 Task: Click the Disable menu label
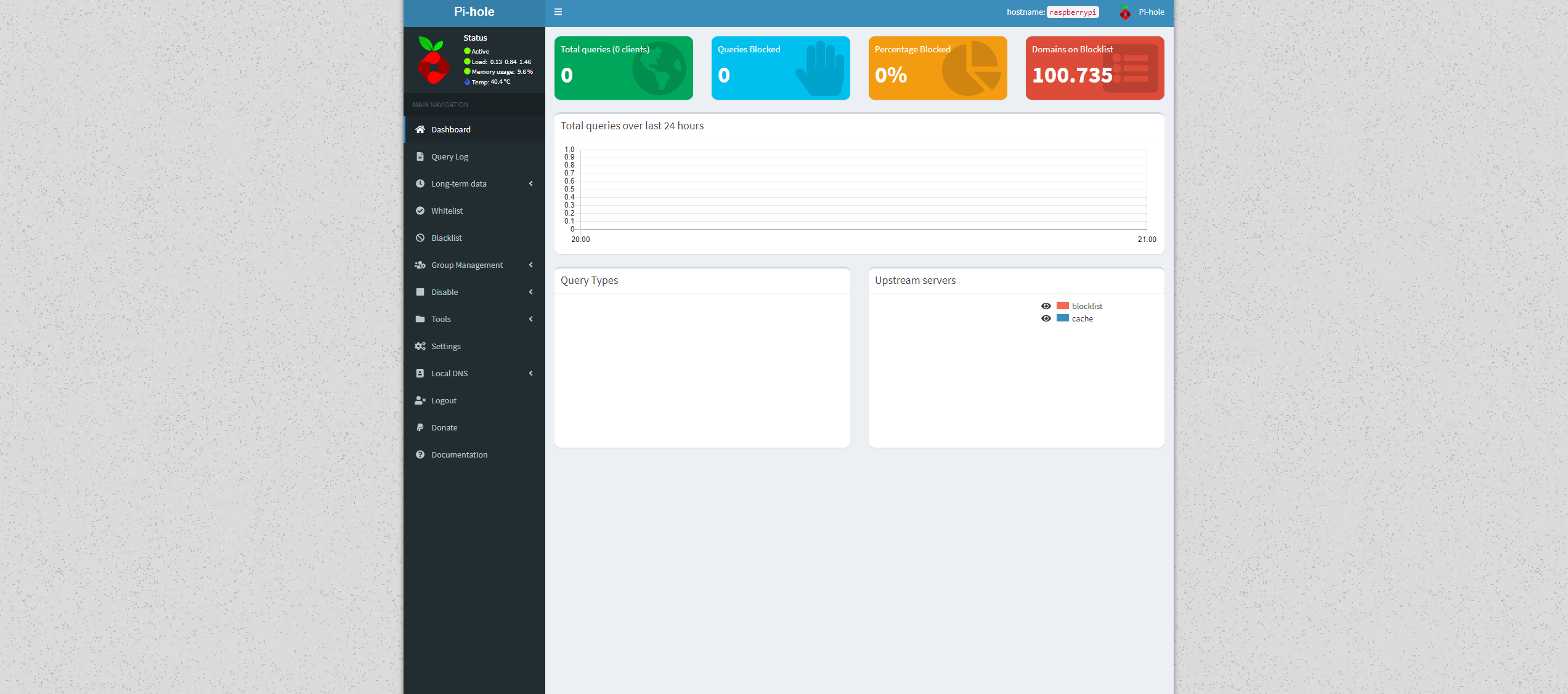(445, 292)
